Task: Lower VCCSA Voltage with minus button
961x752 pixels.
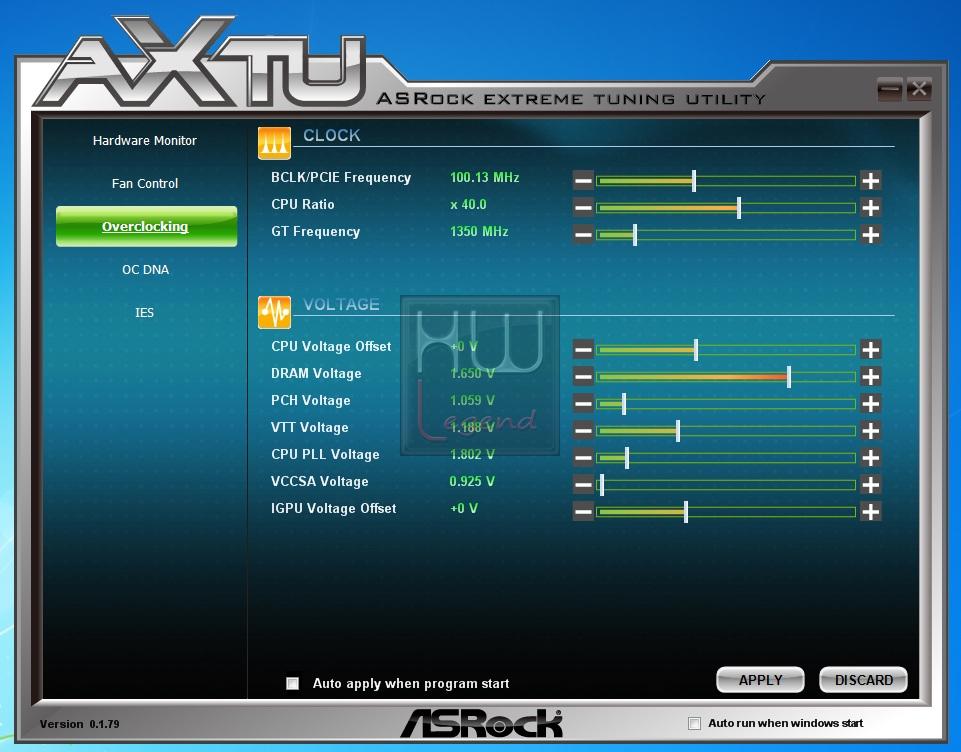Action: (583, 485)
